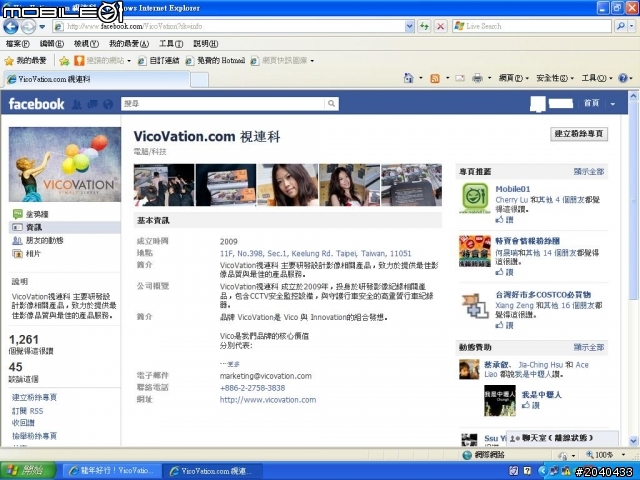640x480 pixels.
Task: Open the 免費的 Hotmail favorites link
Action: pos(215,61)
